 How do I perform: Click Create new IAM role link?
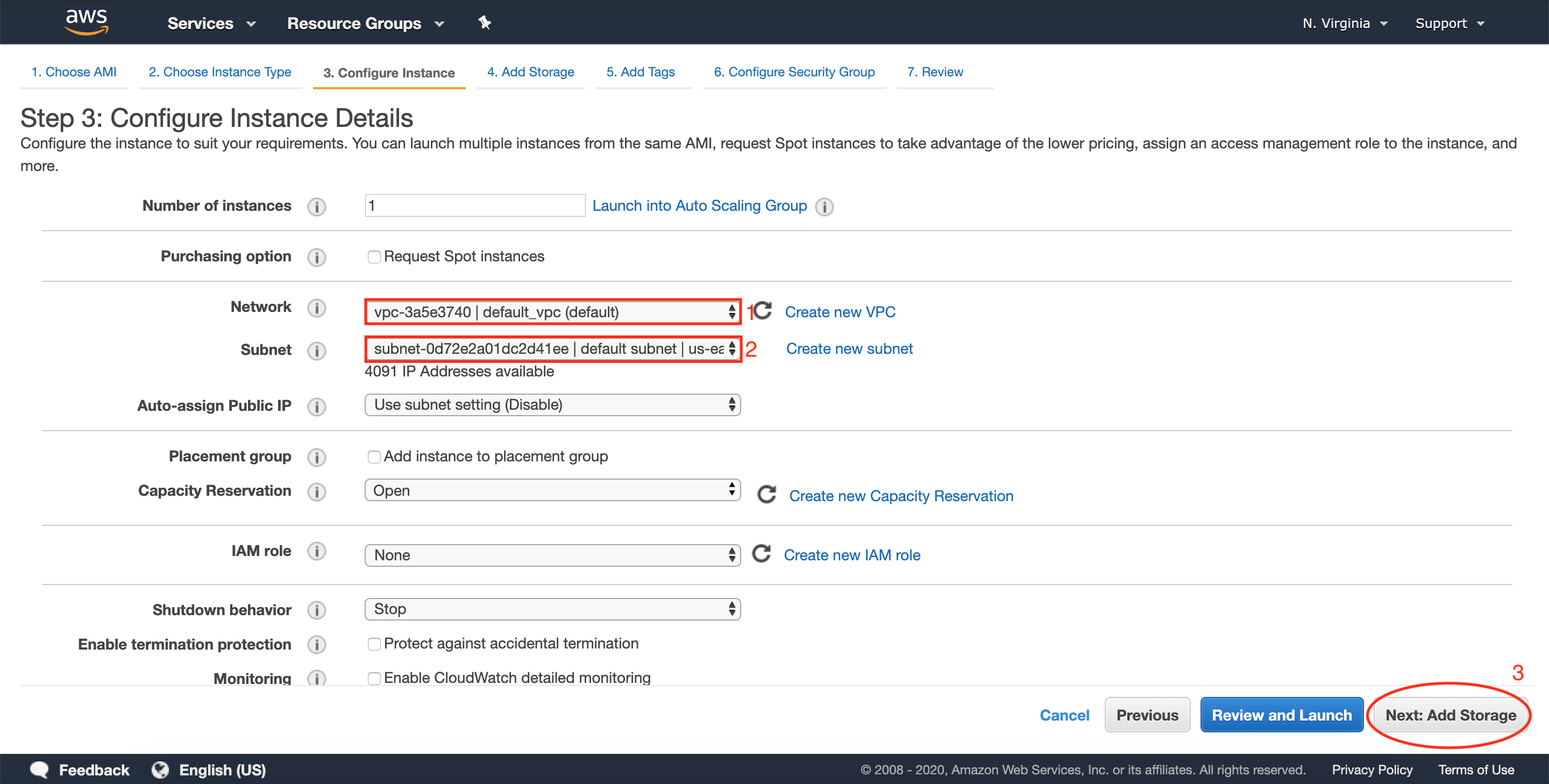tap(851, 555)
